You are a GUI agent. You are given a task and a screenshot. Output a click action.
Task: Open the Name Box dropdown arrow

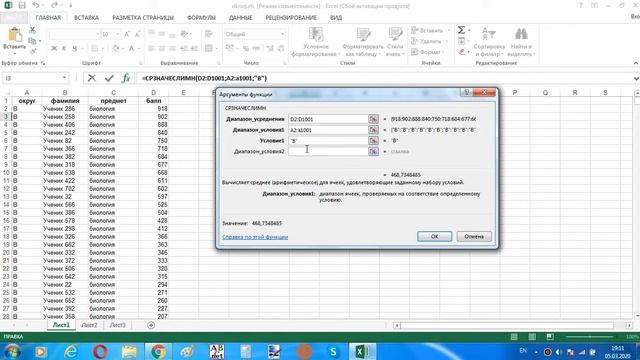[x=64, y=78]
